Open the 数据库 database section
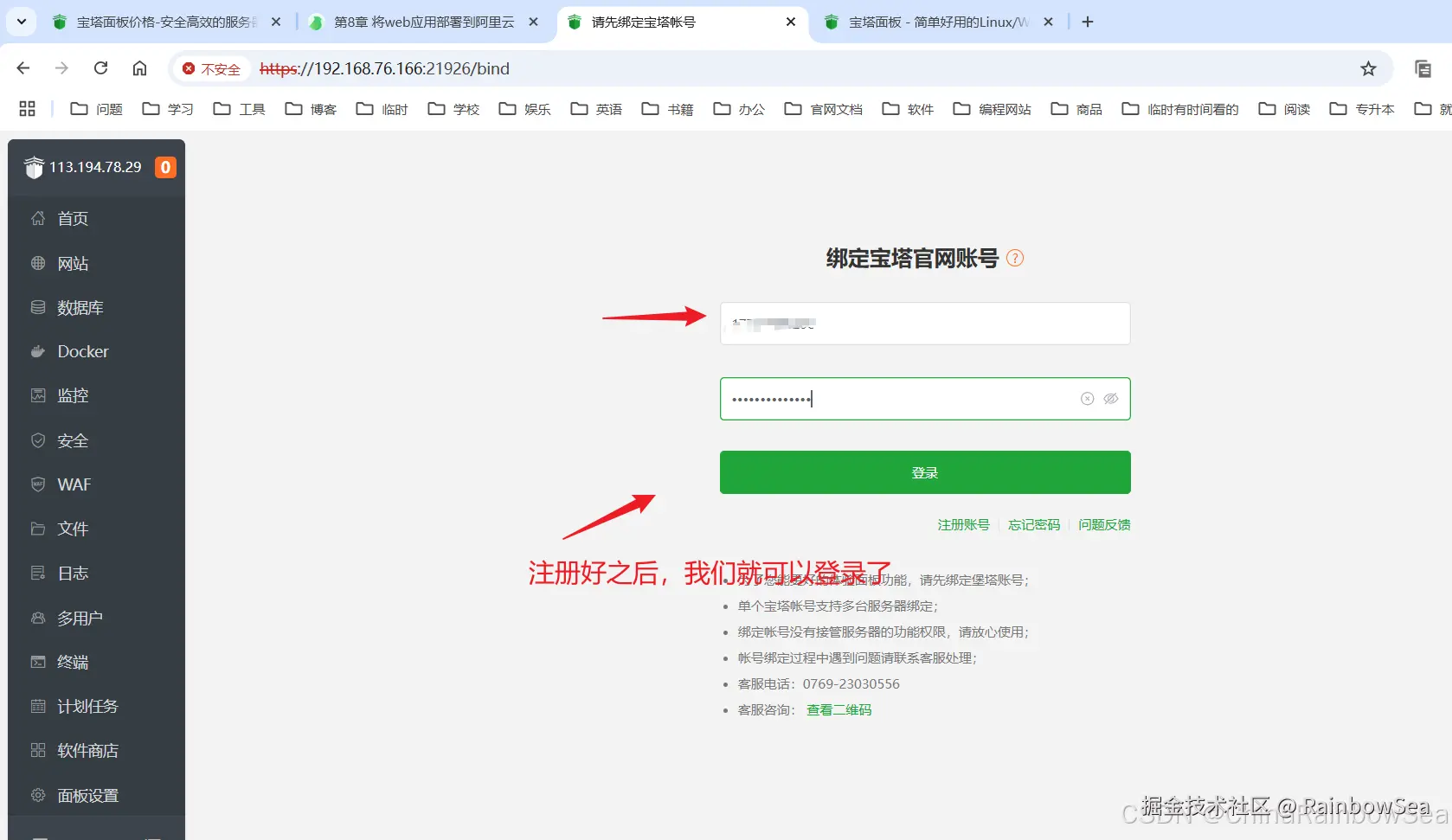 point(81,307)
